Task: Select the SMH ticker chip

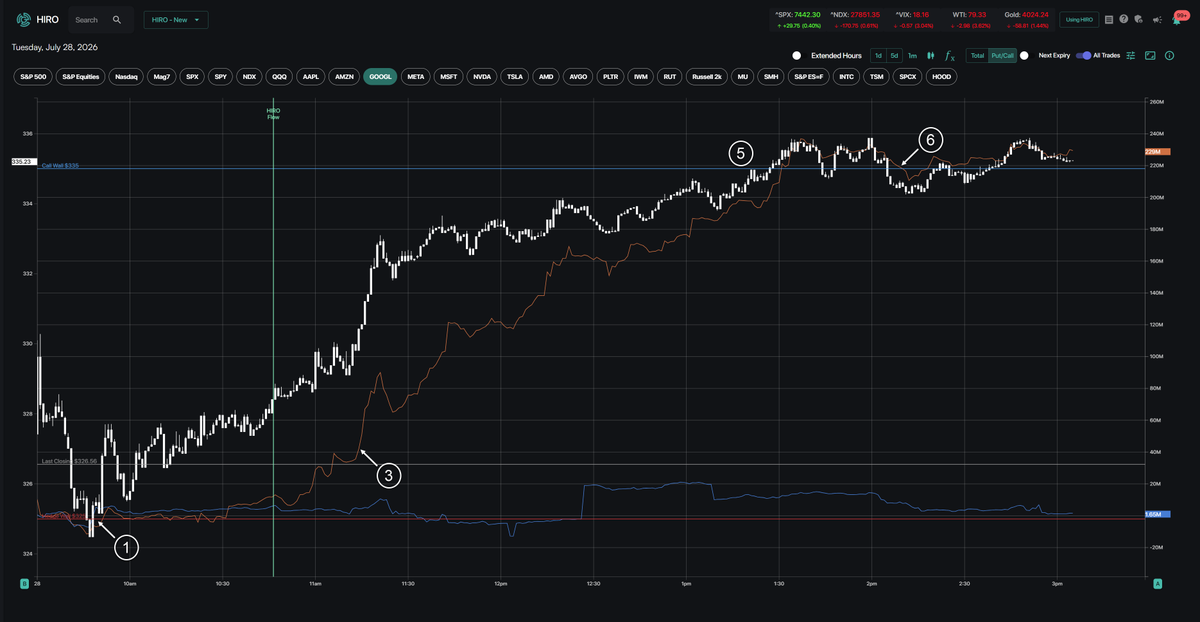Action: 771,76
